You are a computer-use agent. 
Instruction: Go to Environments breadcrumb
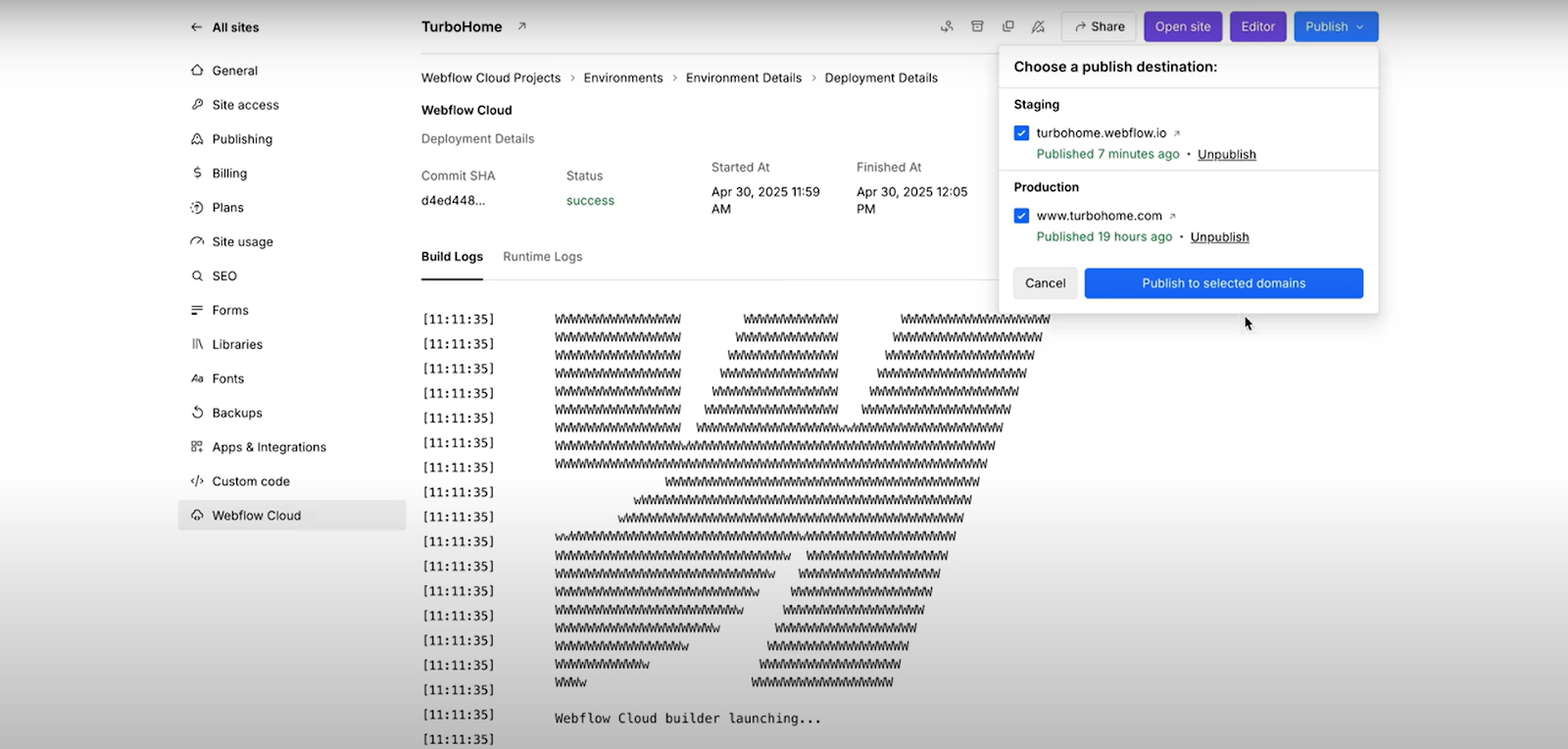pos(623,77)
